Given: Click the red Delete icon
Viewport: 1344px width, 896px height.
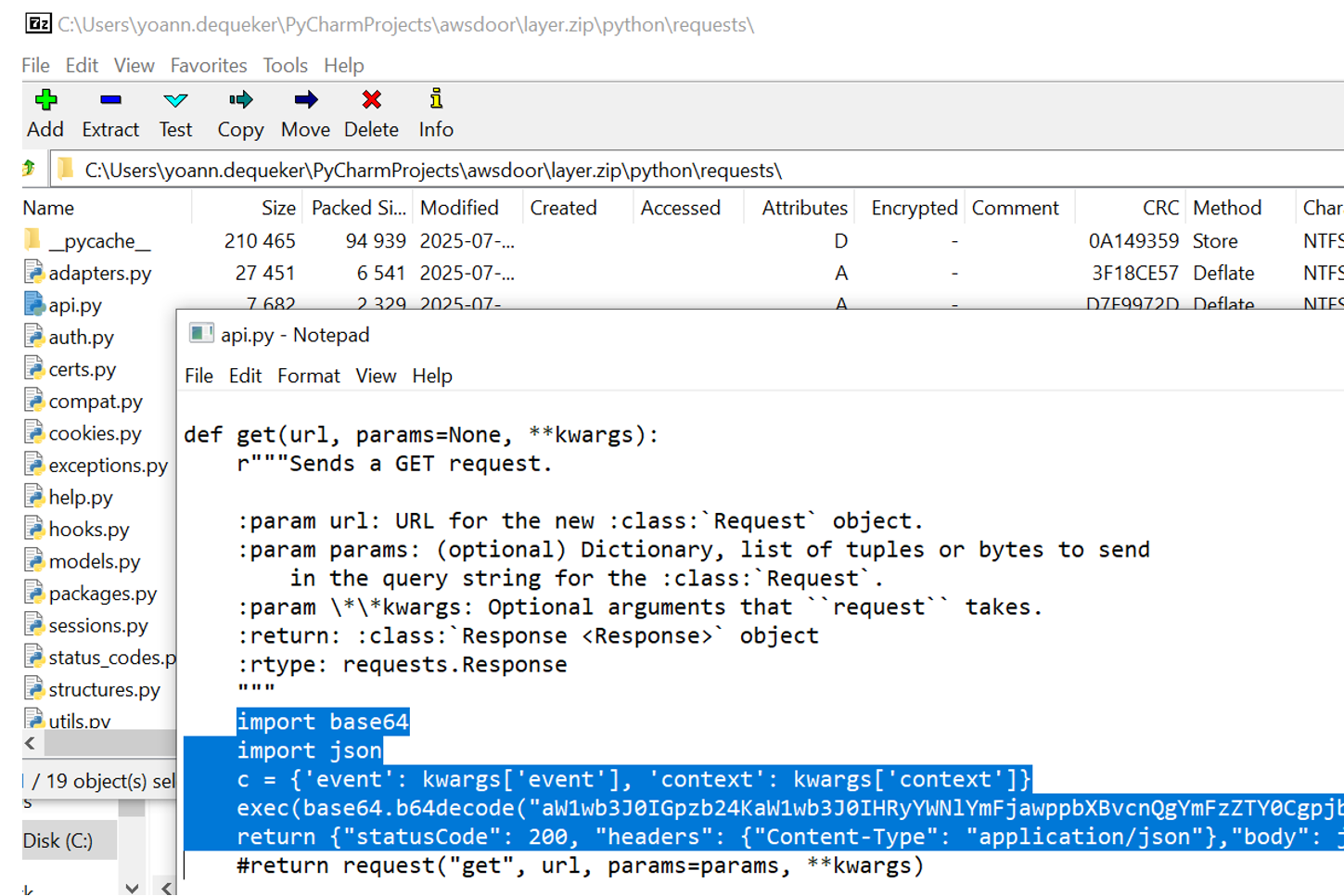Looking at the screenshot, I should (371, 100).
